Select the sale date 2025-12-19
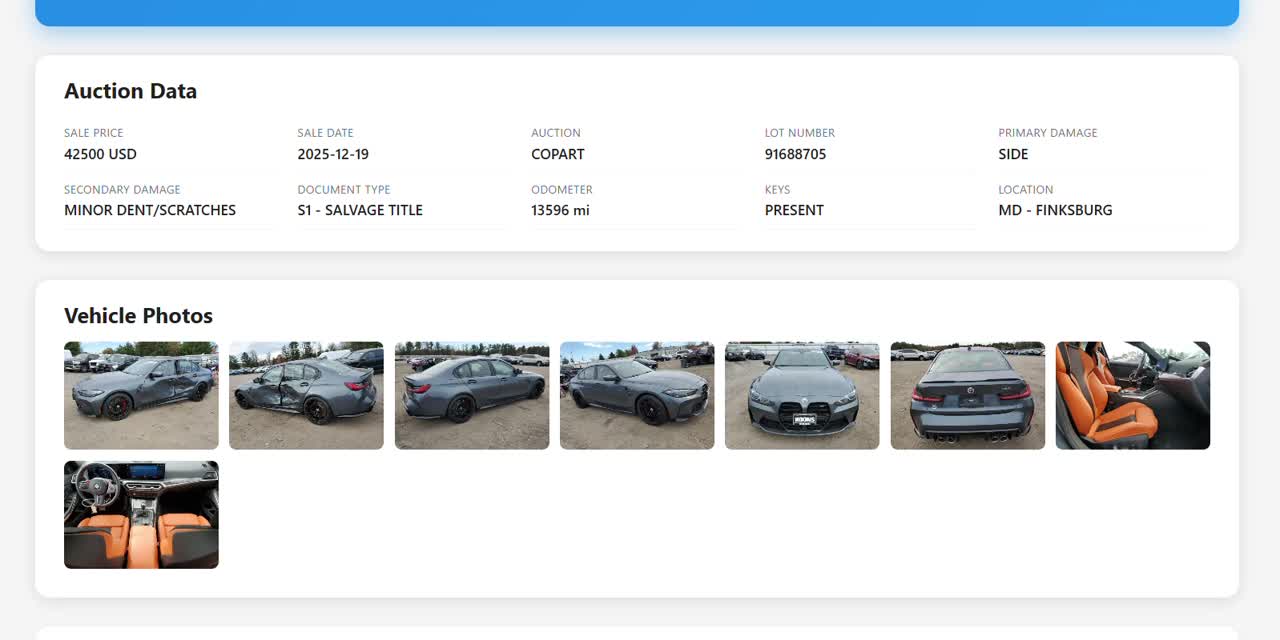 [x=333, y=154]
